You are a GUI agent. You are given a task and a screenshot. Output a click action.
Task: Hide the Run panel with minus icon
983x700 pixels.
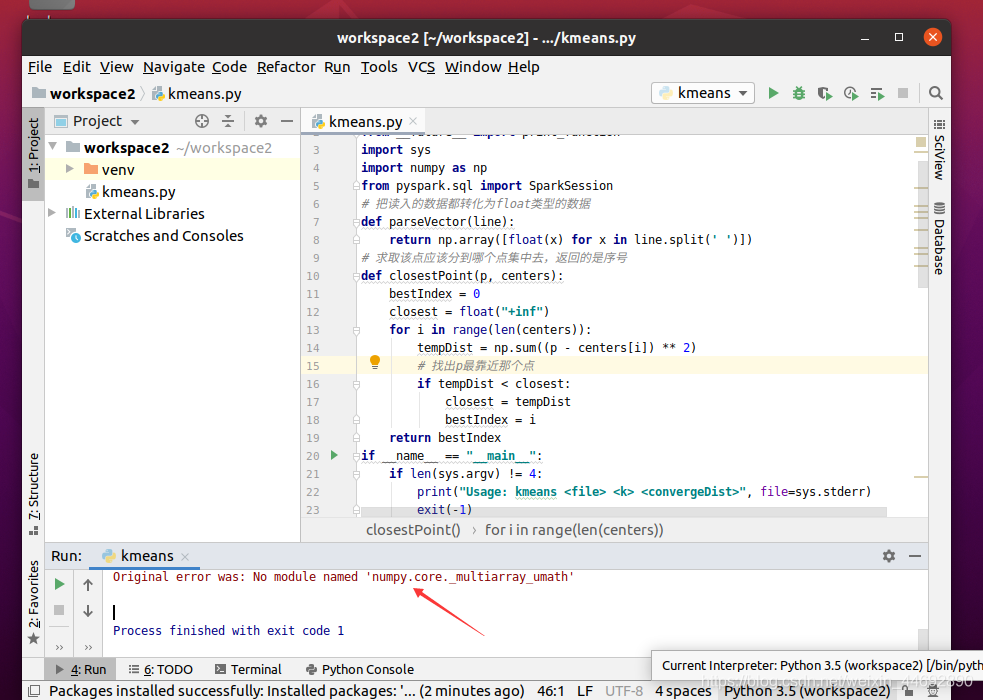pyautogui.click(x=915, y=556)
